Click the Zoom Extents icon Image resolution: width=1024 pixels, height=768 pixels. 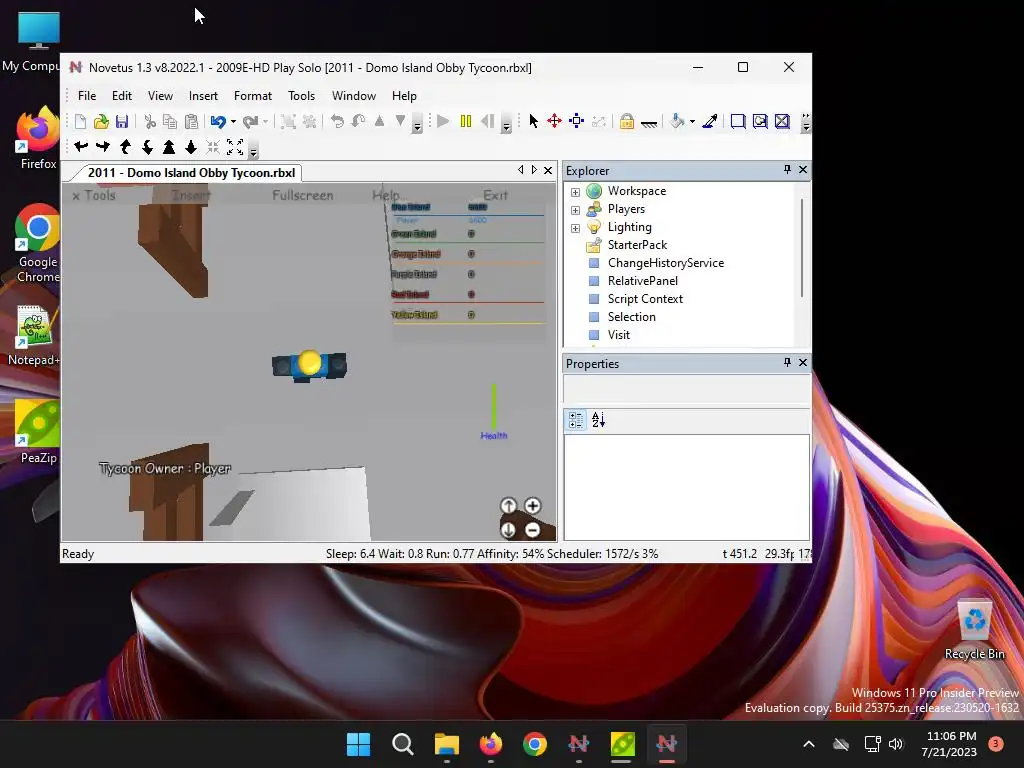[x=235, y=147]
